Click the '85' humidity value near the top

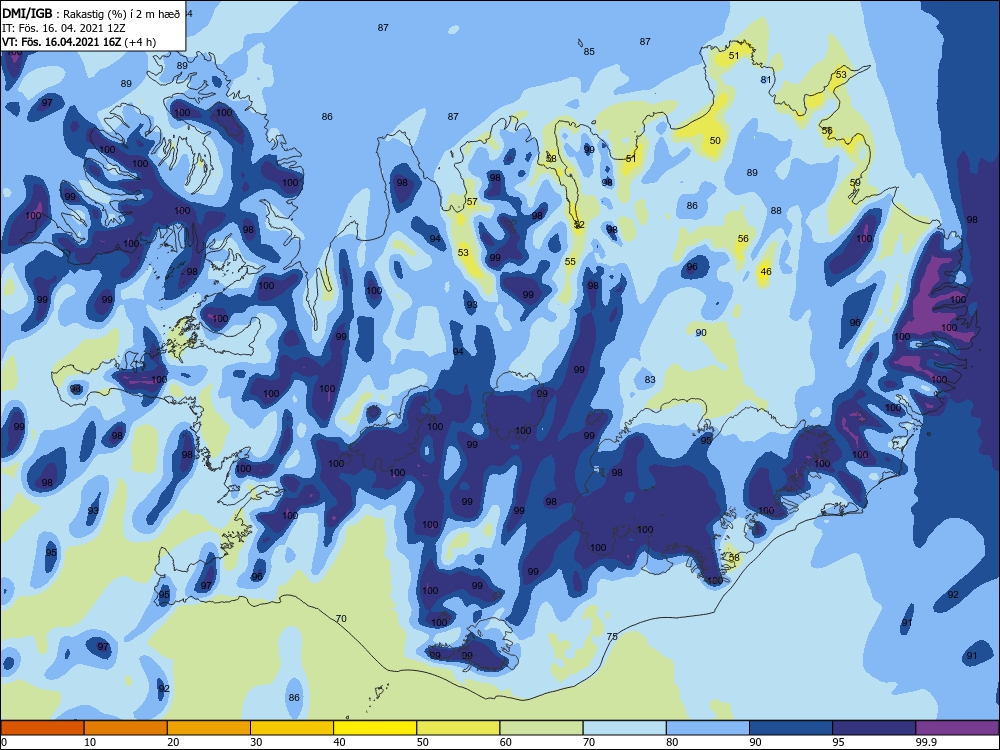point(589,52)
